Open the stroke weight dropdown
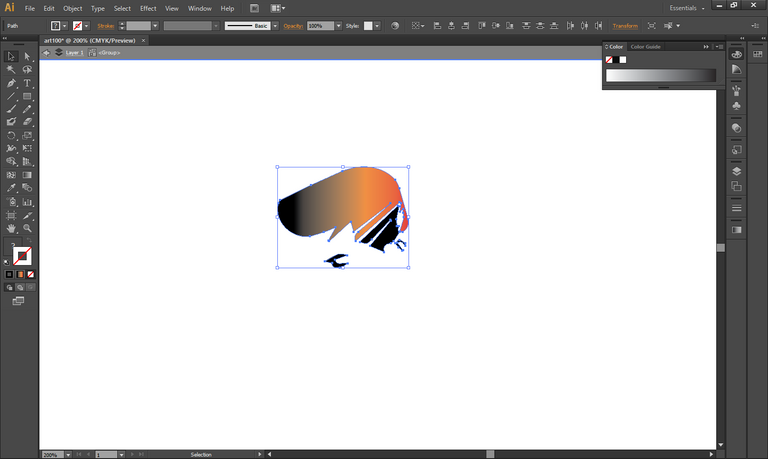 coord(155,26)
